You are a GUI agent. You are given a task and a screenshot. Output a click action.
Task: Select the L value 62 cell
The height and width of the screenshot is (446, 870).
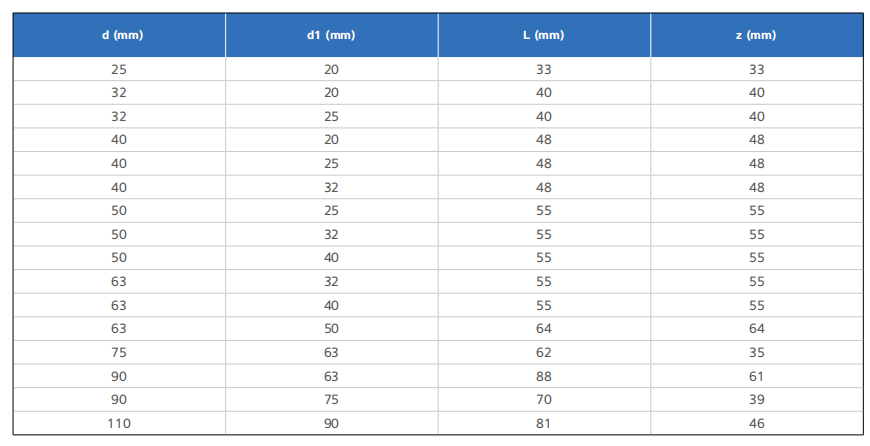point(544,352)
